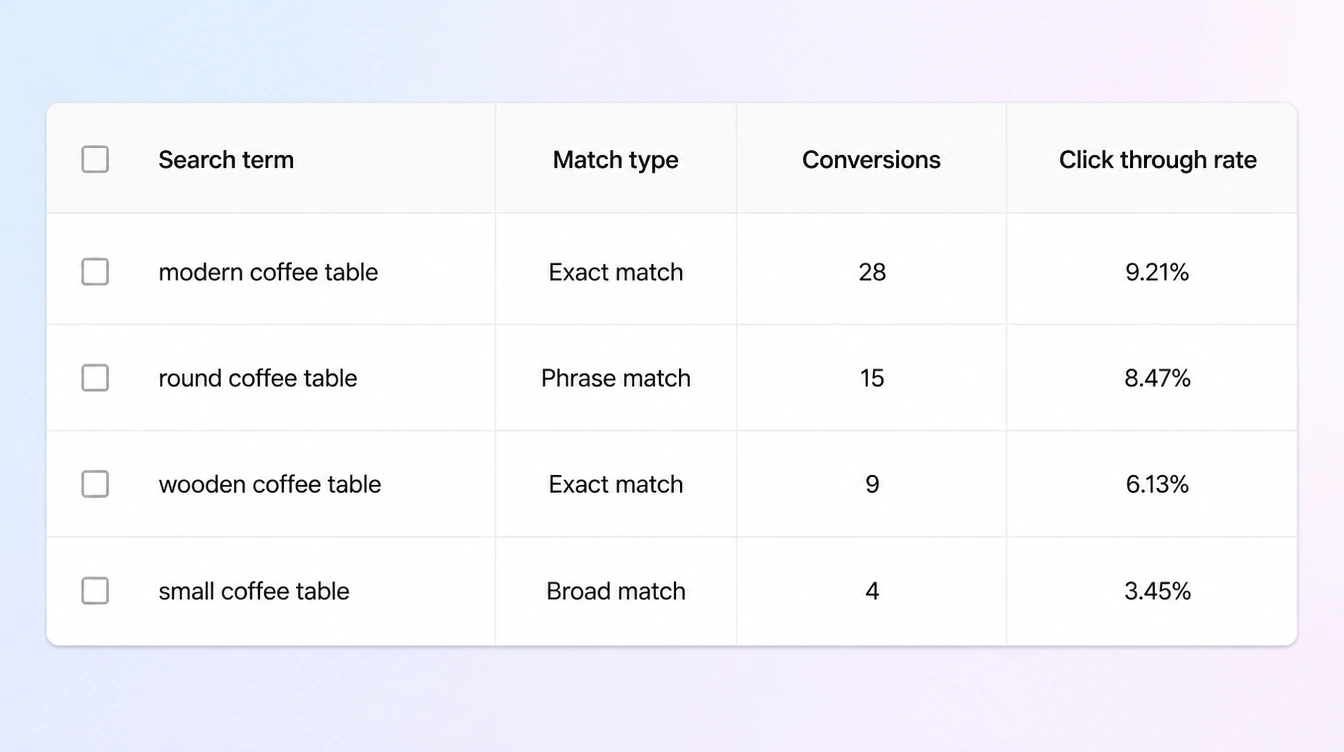Sort by the Conversions column header
The width and height of the screenshot is (1344, 752).
(x=871, y=160)
